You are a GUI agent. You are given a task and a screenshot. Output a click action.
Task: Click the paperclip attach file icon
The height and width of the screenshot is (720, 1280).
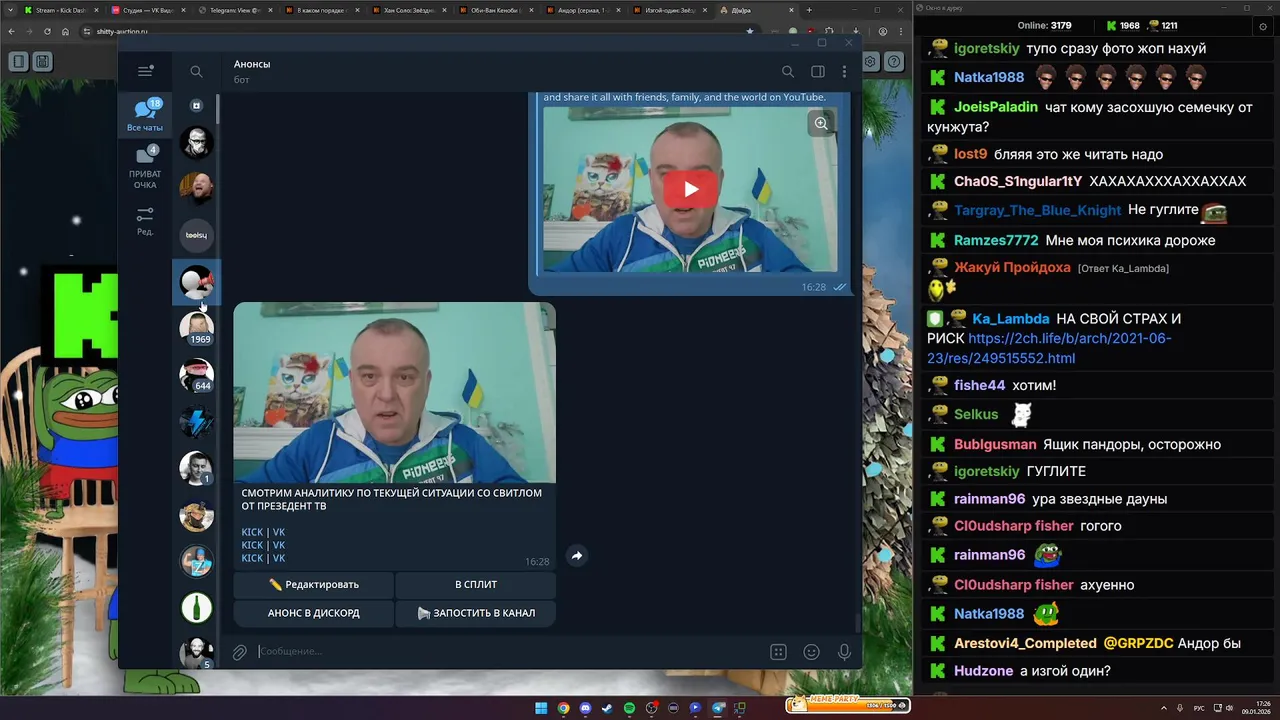coord(240,652)
